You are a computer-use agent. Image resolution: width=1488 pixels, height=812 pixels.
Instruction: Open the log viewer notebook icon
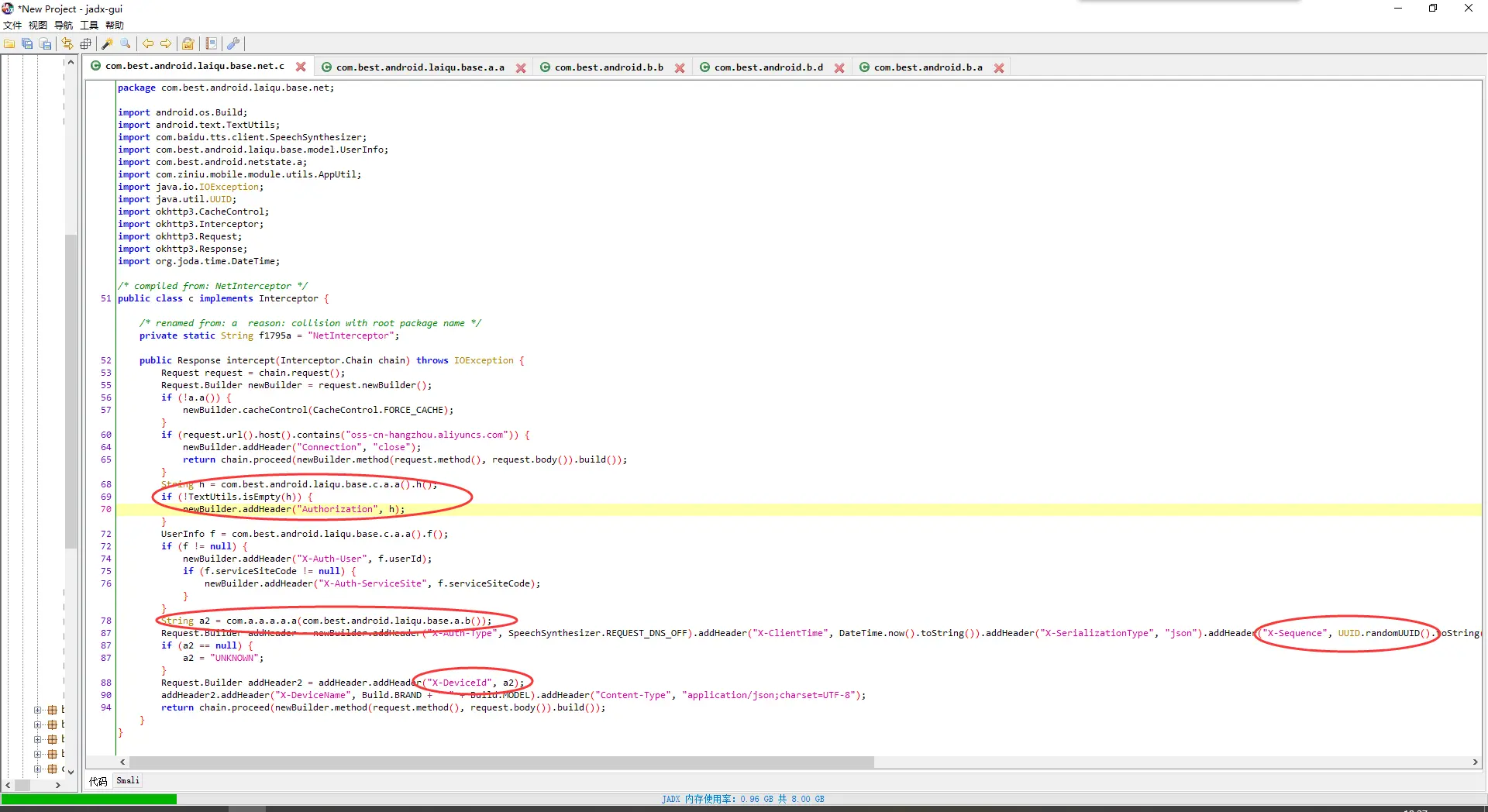(x=211, y=44)
